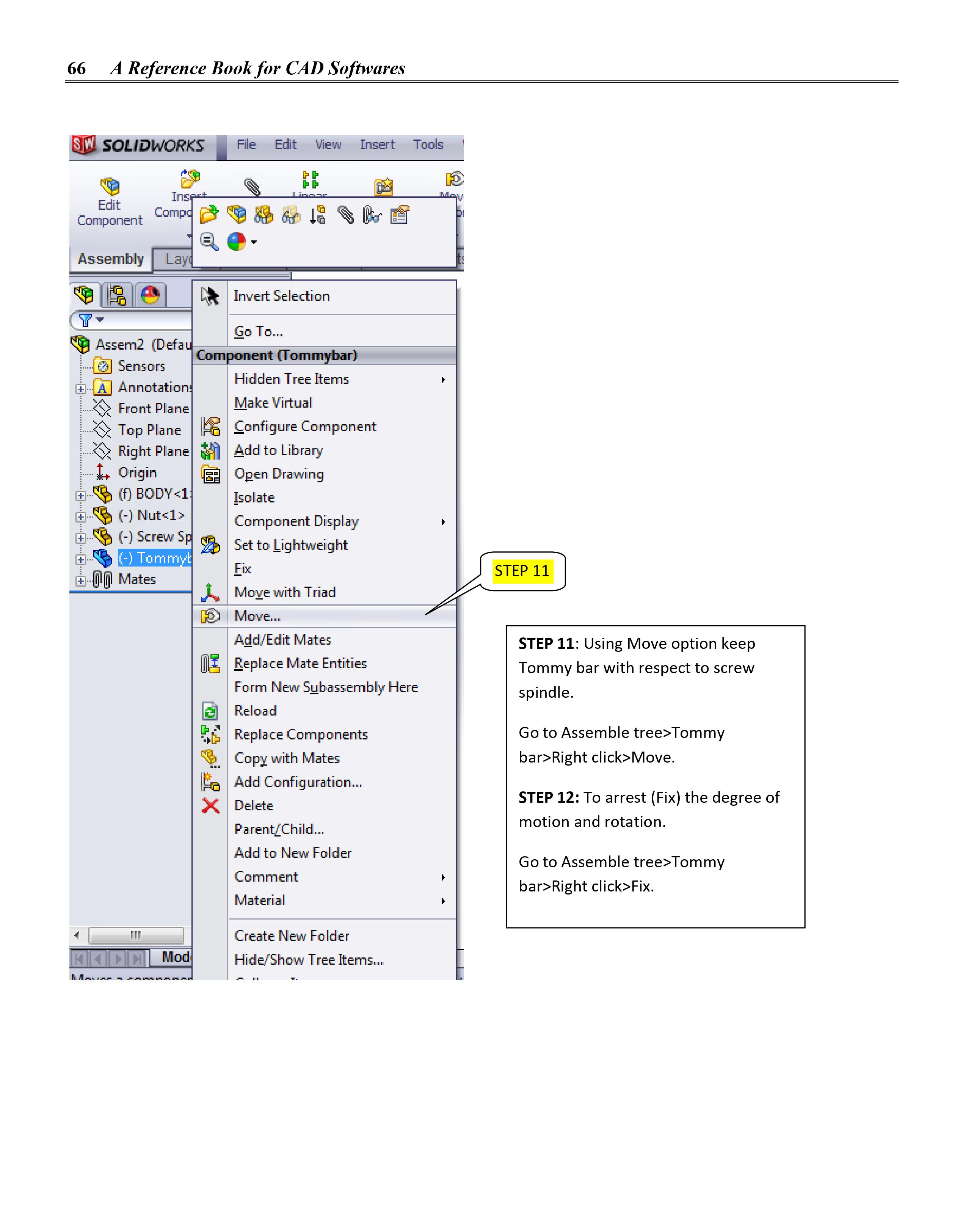The width and height of the screenshot is (963, 1232).
Task: Switch to the Assembly tab
Action: (x=111, y=259)
